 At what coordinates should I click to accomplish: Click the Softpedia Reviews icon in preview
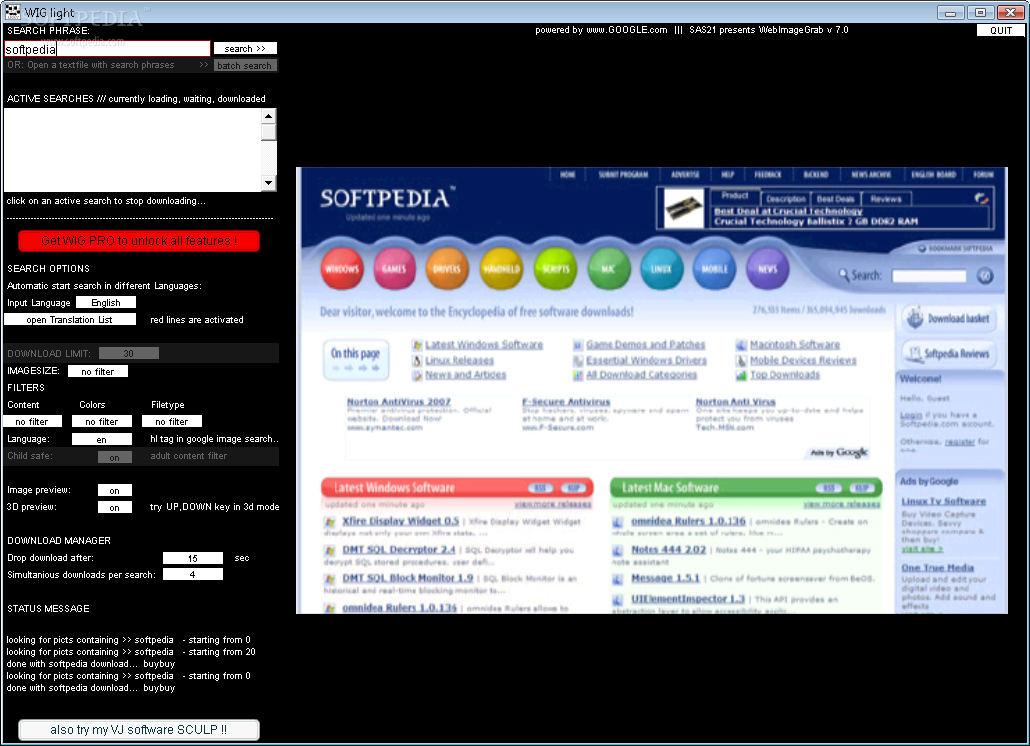coord(914,353)
